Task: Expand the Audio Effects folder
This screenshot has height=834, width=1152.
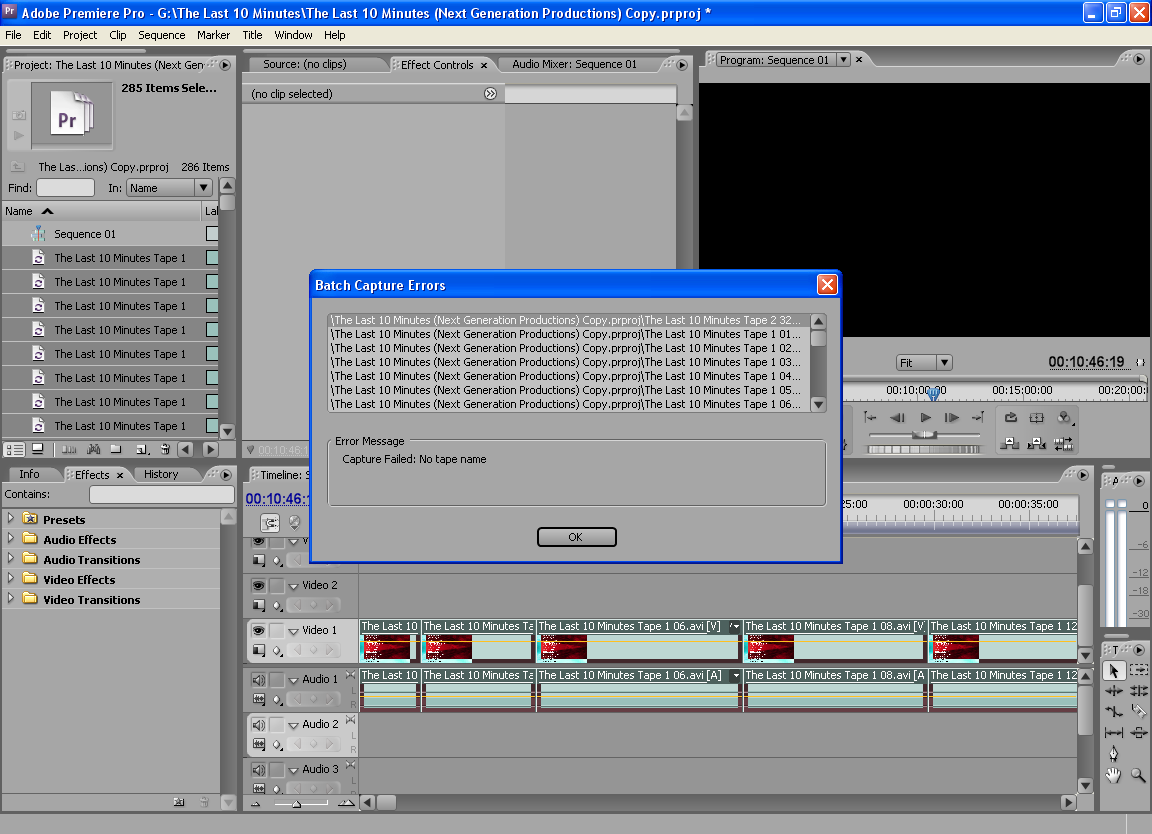Action: [x=11, y=539]
